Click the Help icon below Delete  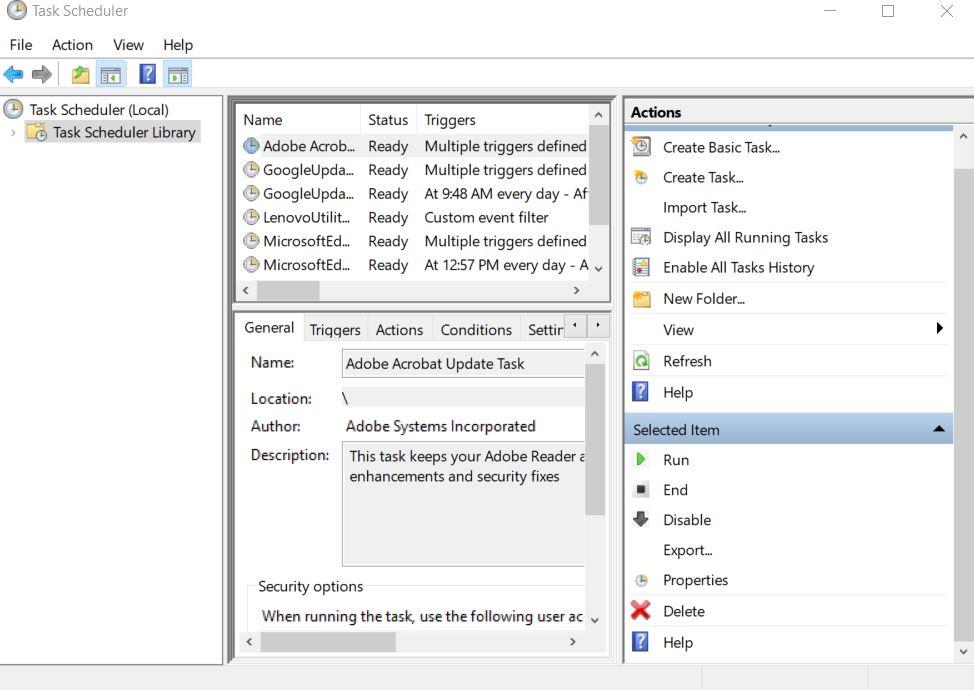pos(640,641)
